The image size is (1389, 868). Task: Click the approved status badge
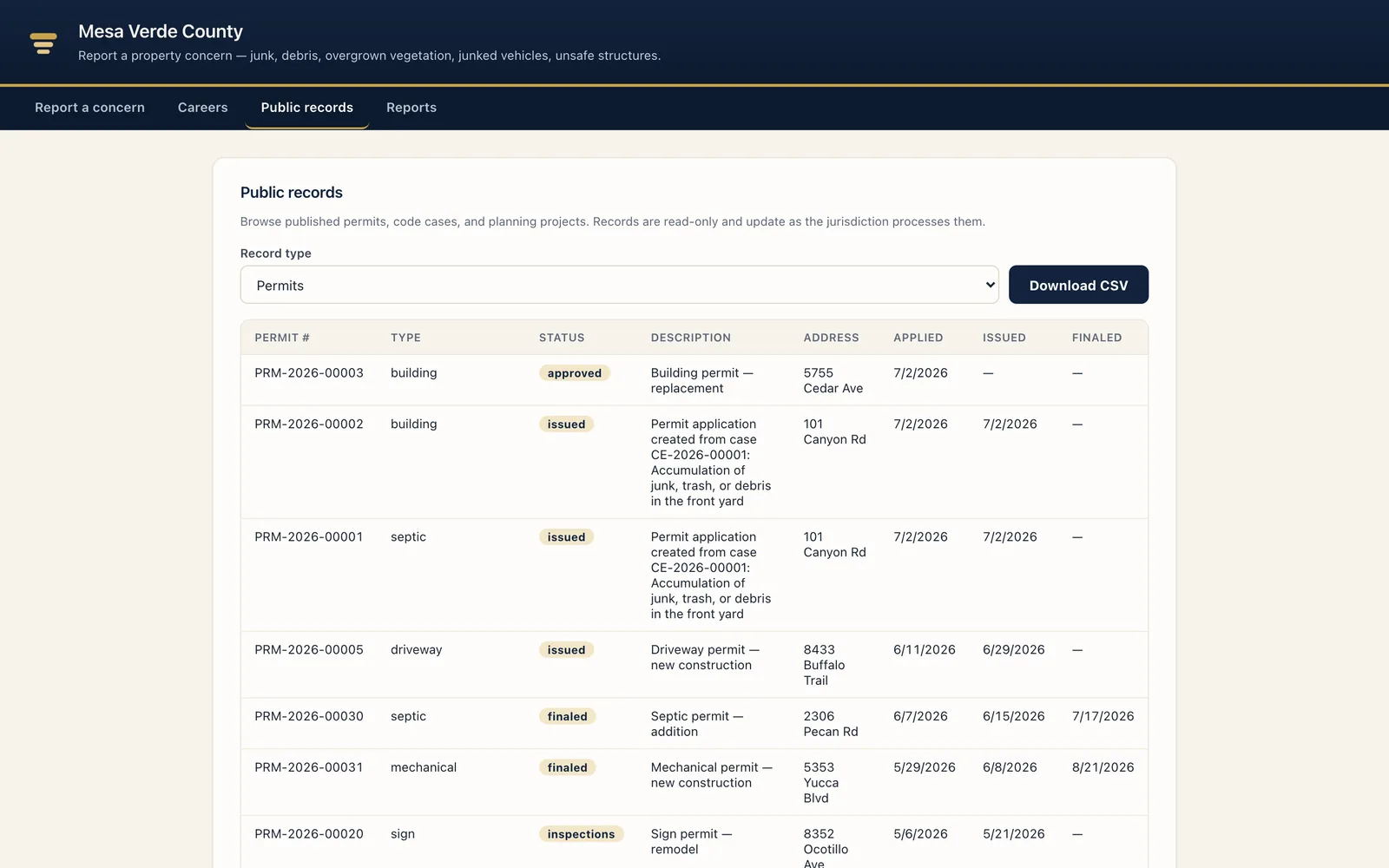(575, 373)
